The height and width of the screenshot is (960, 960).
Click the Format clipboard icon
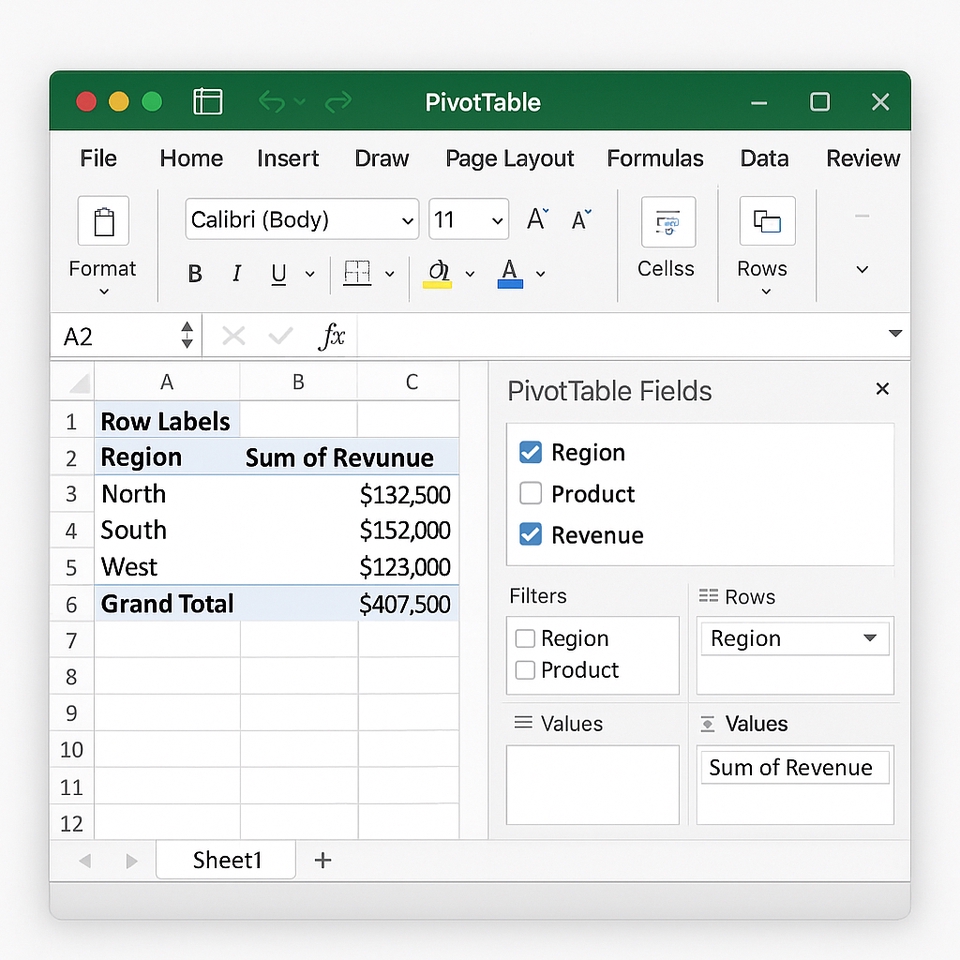tap(103, 221)
